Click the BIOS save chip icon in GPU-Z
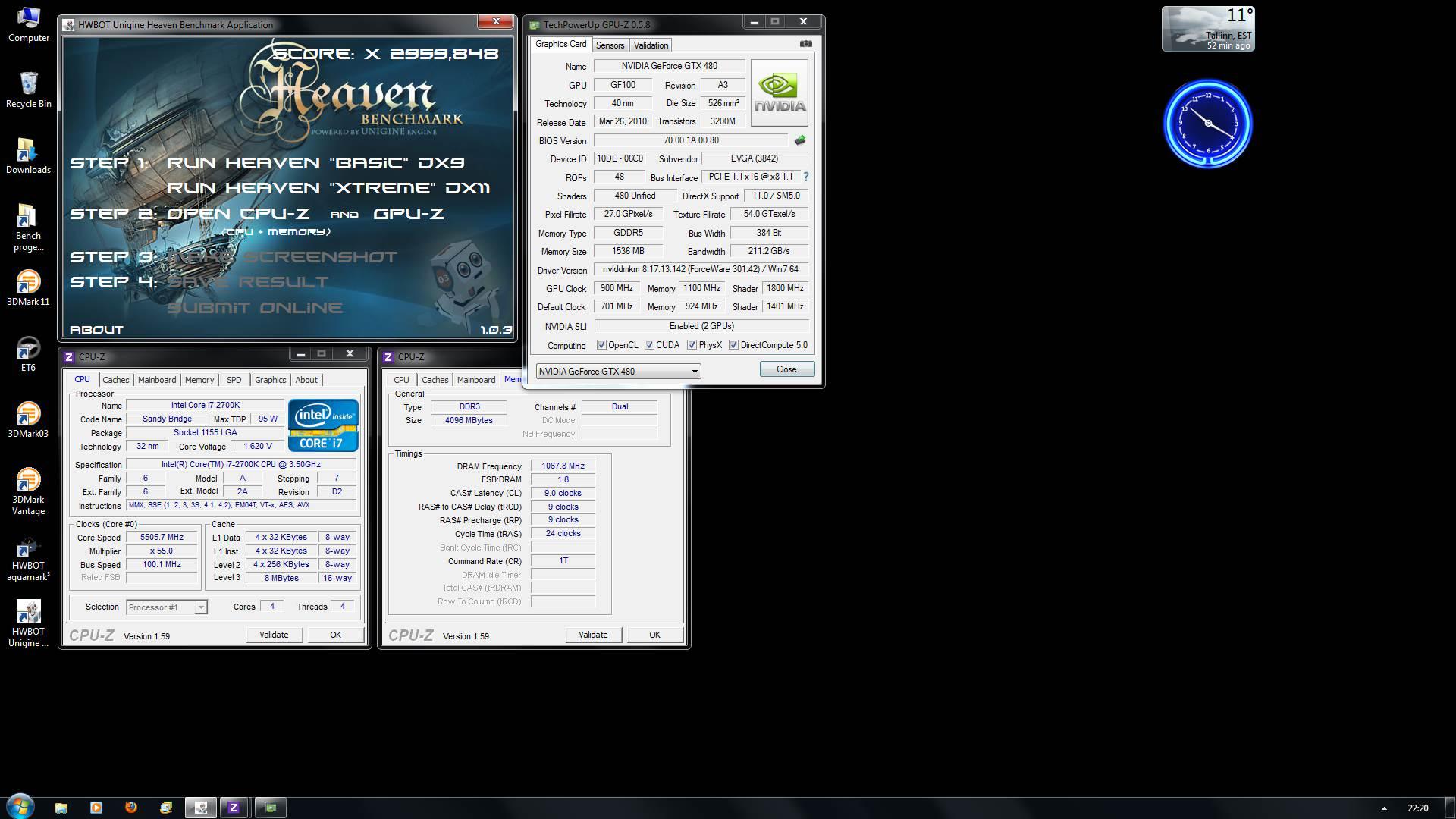This screenshot has width=1456, height=819. click(799, 140)
